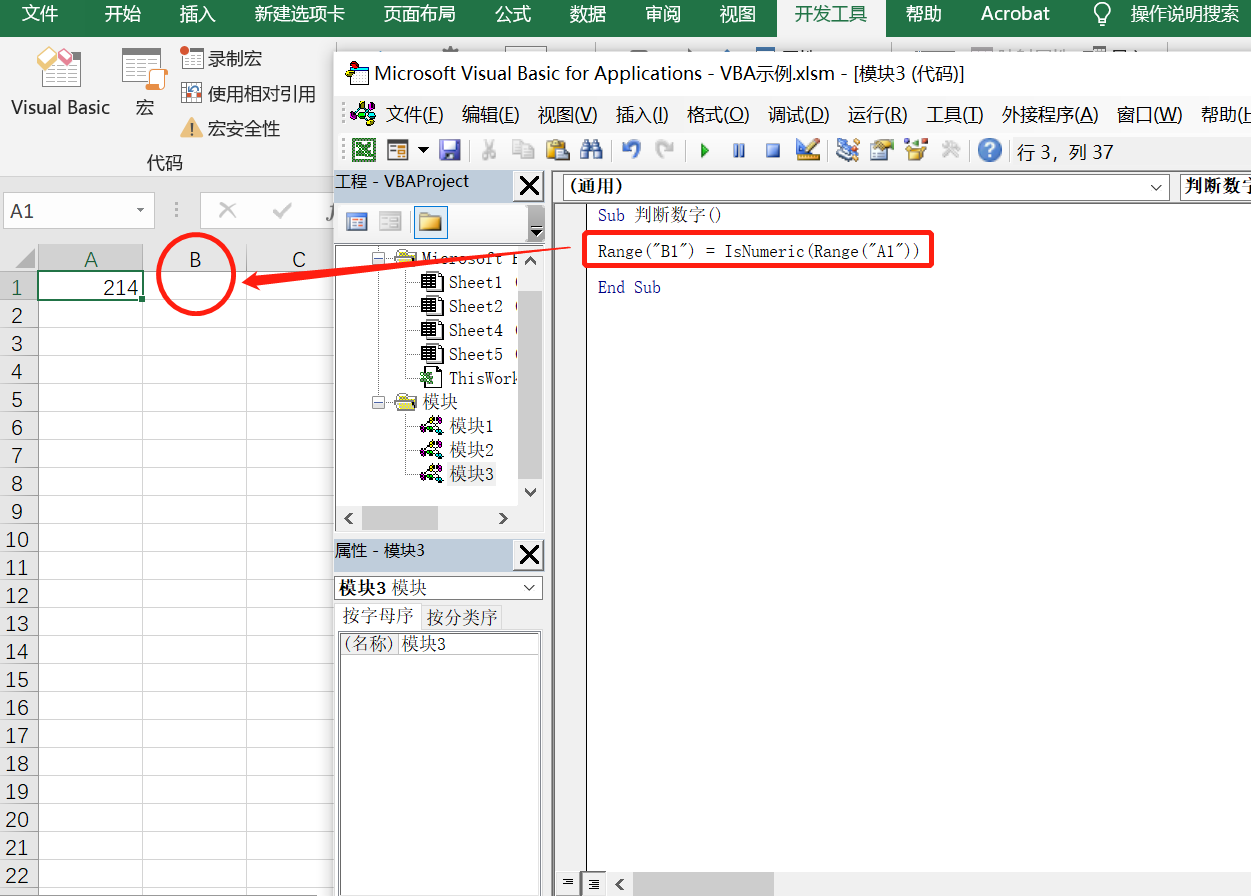Save the project with the disk icon
Screen dimensions: 1251x896
[450, 149]
